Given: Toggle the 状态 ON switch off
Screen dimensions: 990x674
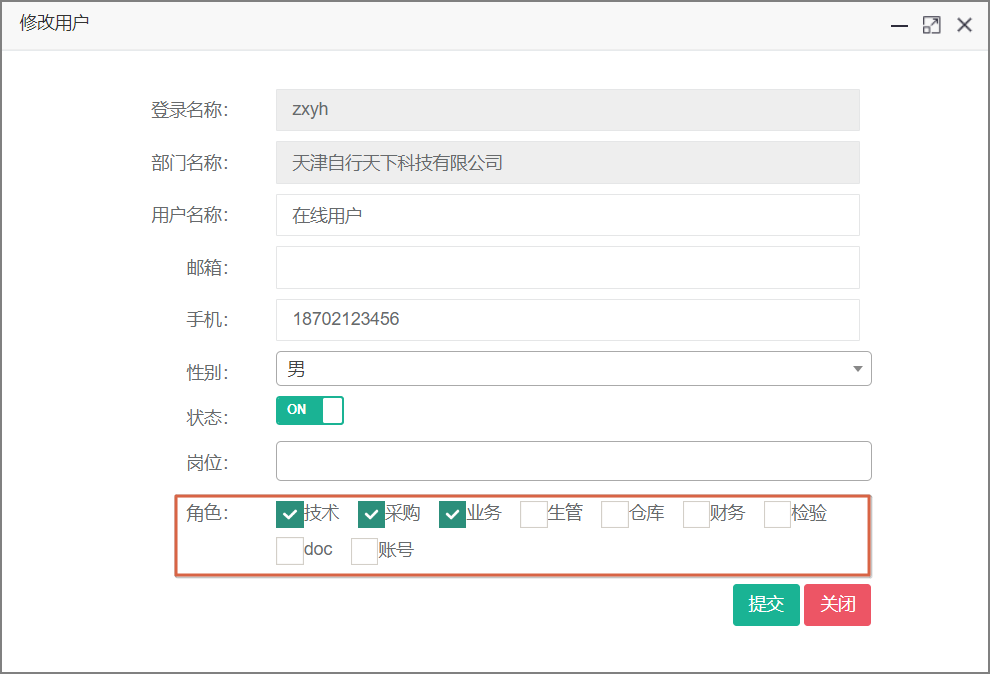Looking at the screenshot, I should click(x=310, y=410).
